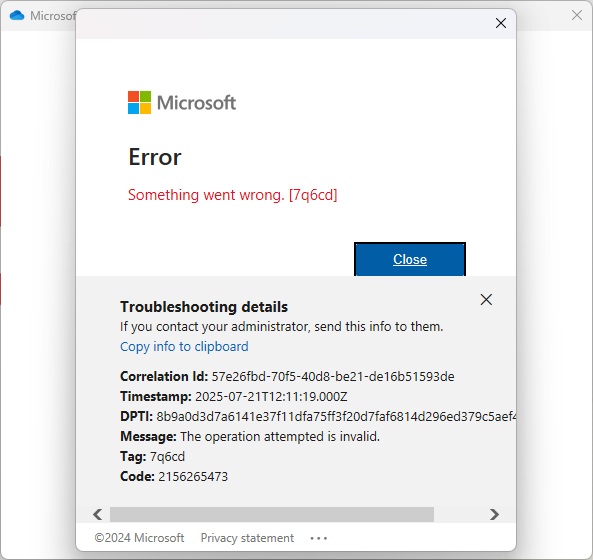Click the Microsoft four-color logo
Image resolution: width=593 pixels, height=560 pixels.
click(x=139, y=102)
